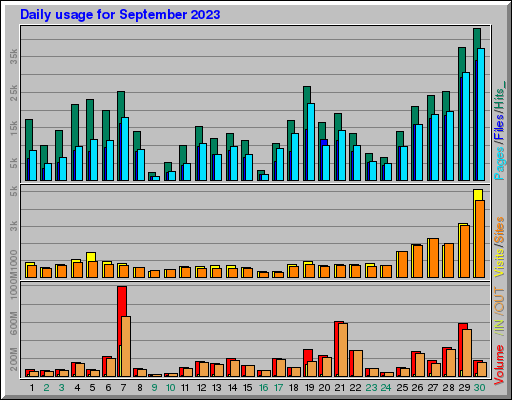Click the 'Sites' legend label in orange
The width and height of the screenshot is (512, 400).
(499, 230)
